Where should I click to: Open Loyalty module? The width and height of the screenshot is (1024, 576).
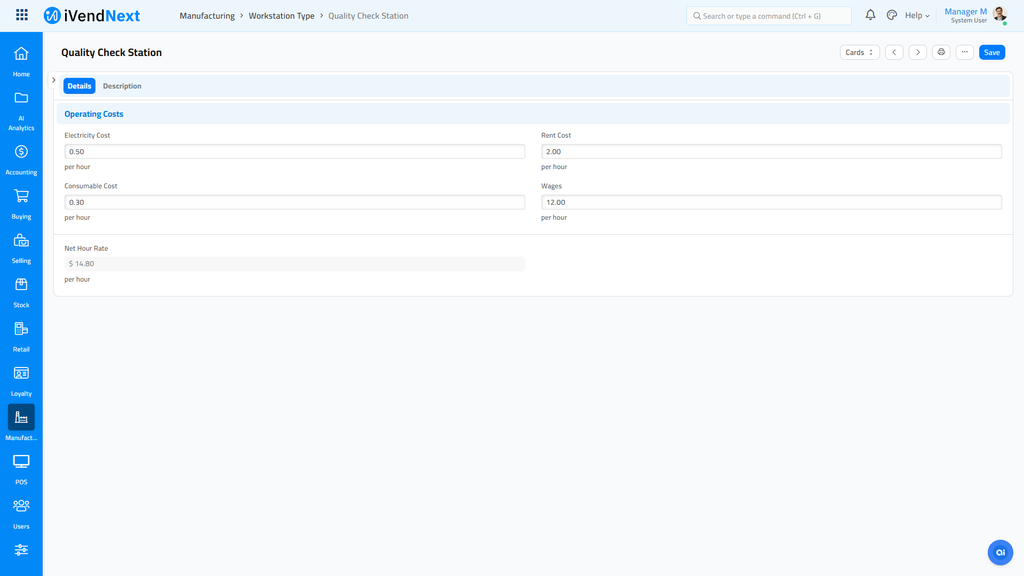pos(21,381)
